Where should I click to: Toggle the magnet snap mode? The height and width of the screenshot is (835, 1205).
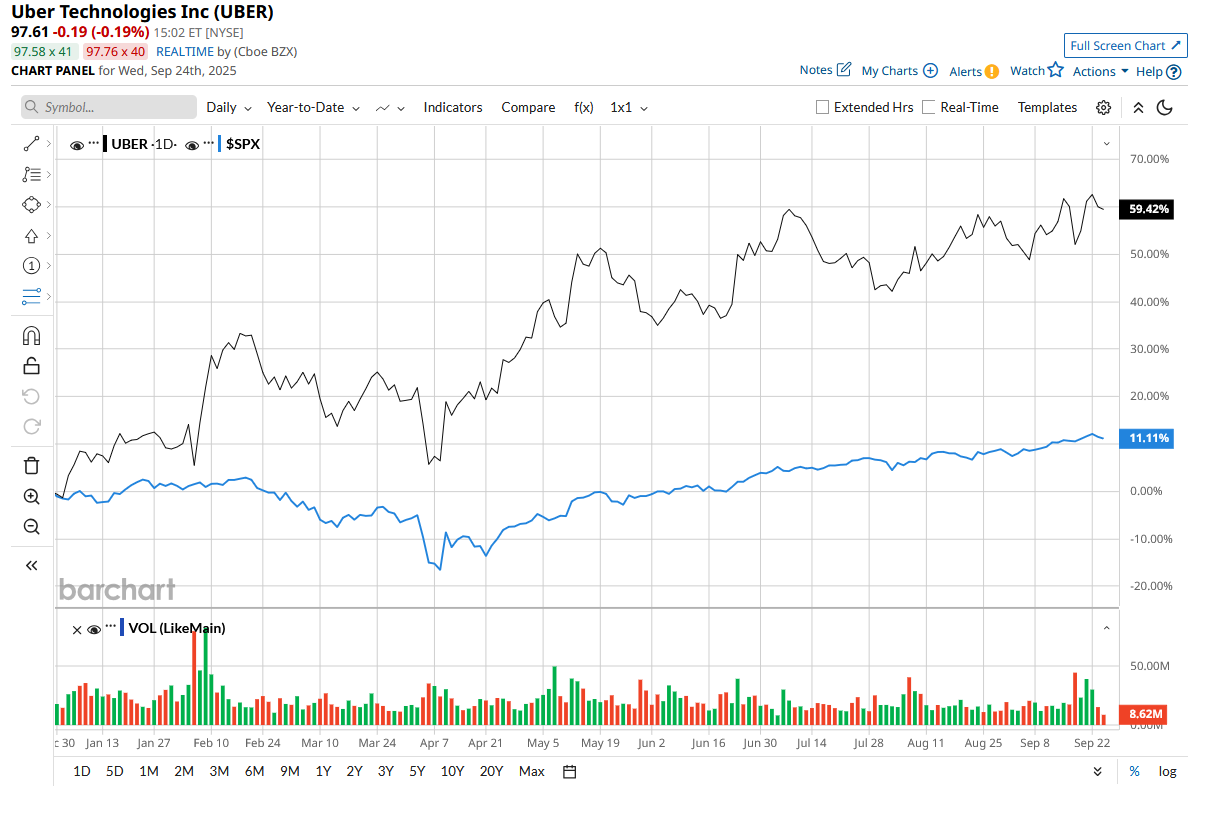31,336
